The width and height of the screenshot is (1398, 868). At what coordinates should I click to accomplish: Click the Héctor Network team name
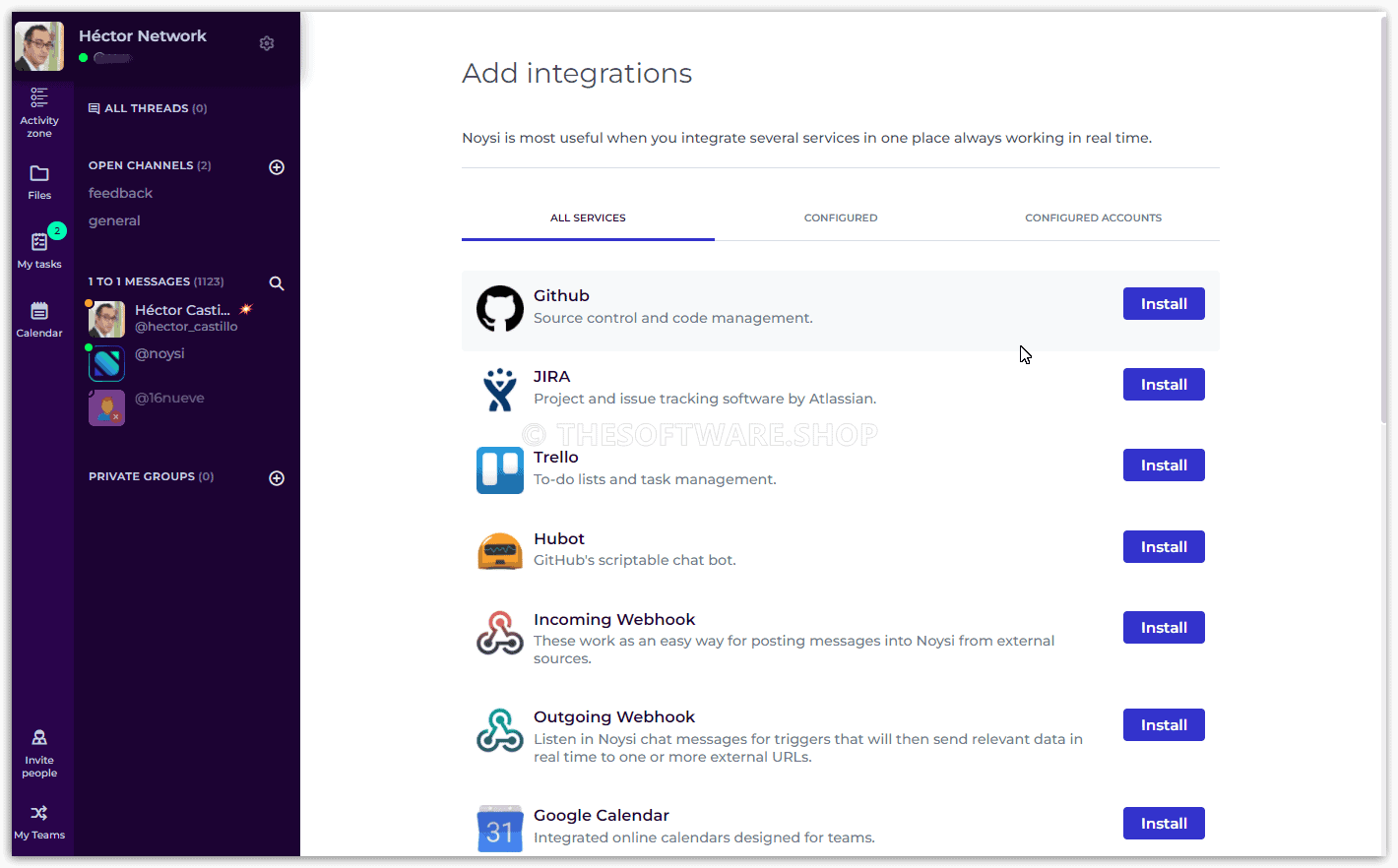[x=143, y=36]
